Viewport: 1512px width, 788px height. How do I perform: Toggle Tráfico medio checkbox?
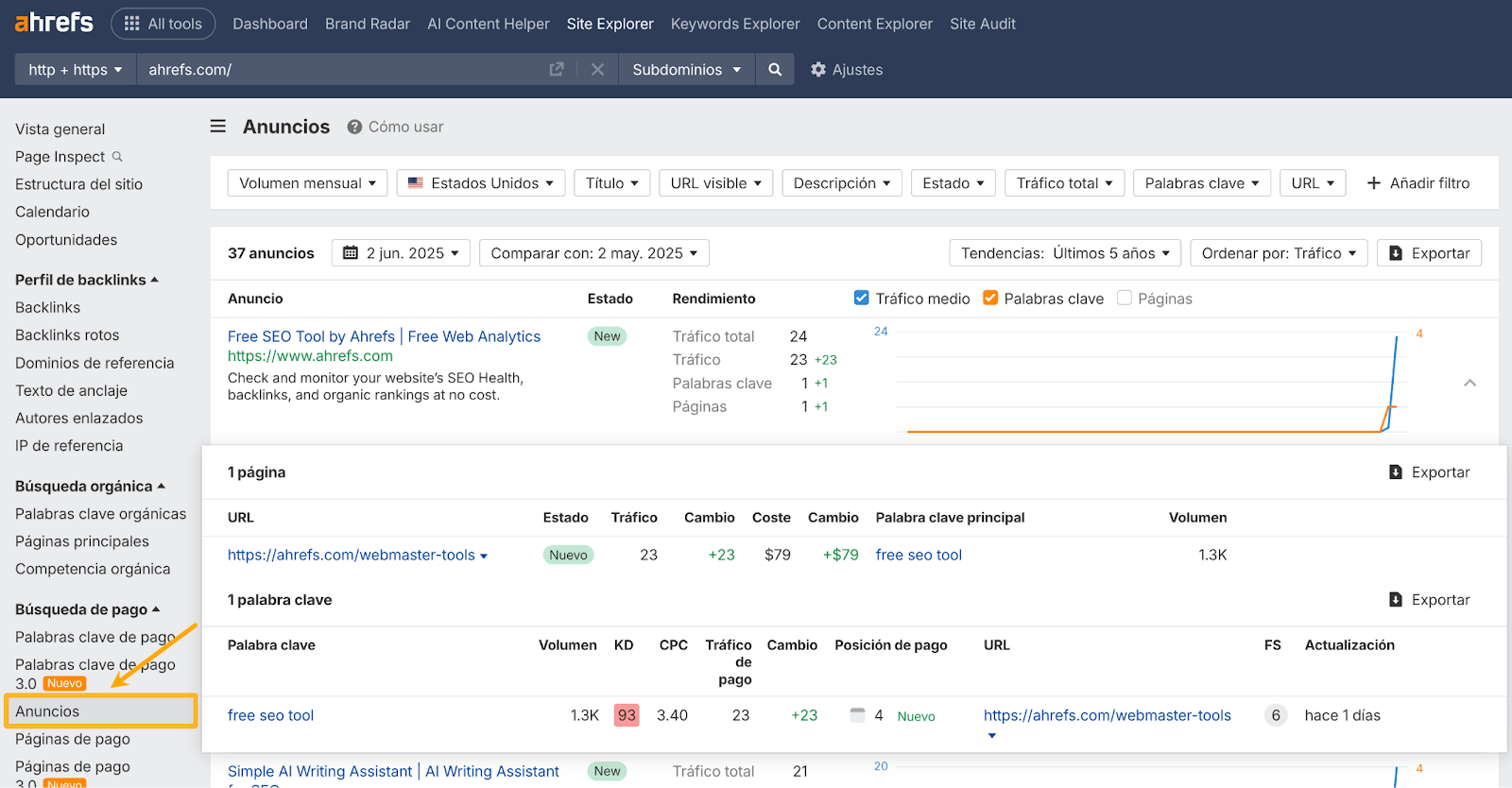coord(861,298)
